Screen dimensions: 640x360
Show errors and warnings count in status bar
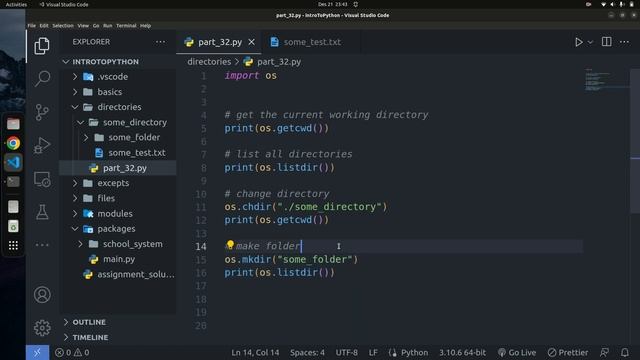pyautogui.click(x=72, y=353)
